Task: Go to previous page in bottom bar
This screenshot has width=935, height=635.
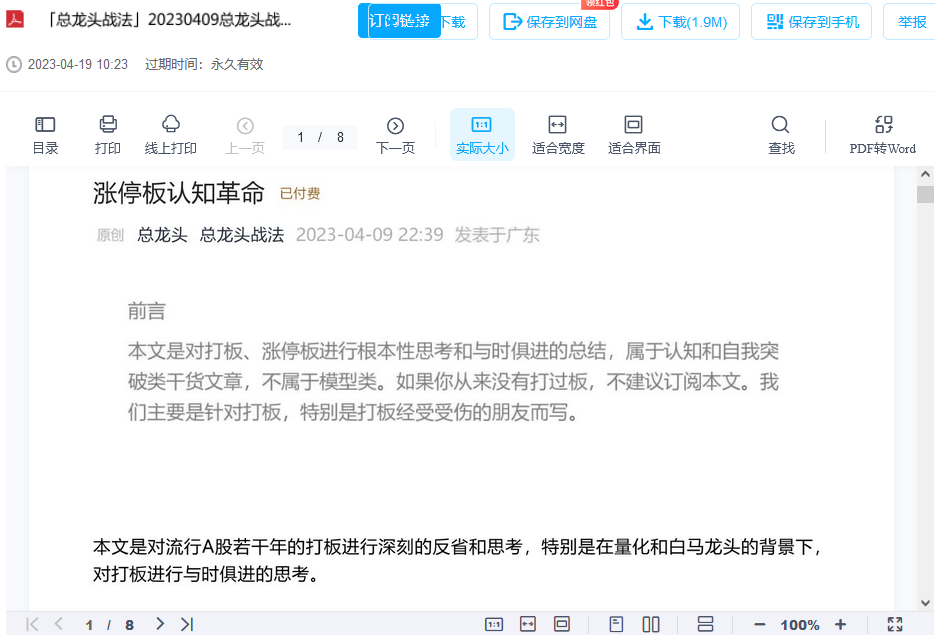Action: point(58,624)
